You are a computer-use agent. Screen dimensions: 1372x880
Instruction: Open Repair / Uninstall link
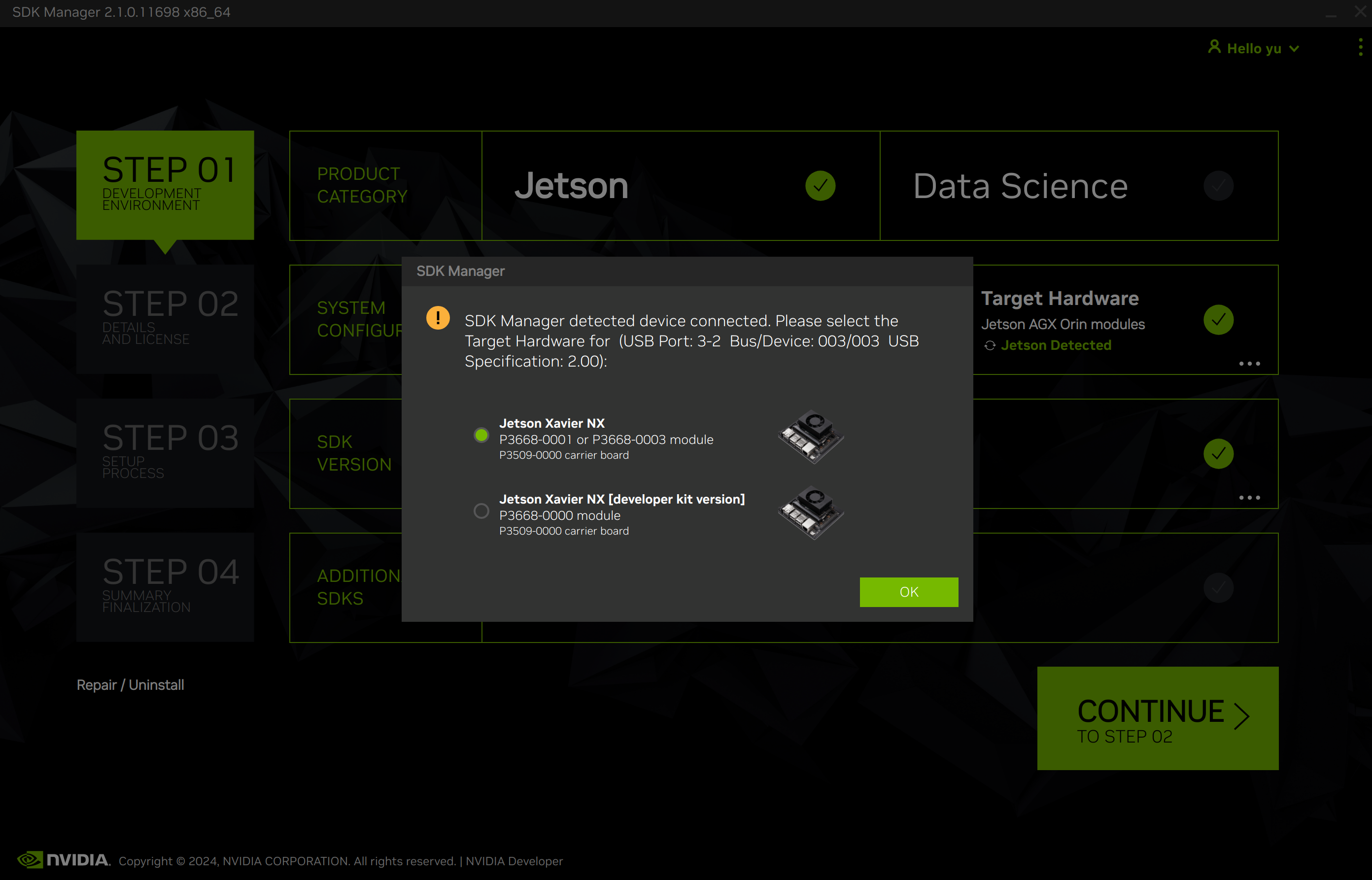(x=130, y=684)
